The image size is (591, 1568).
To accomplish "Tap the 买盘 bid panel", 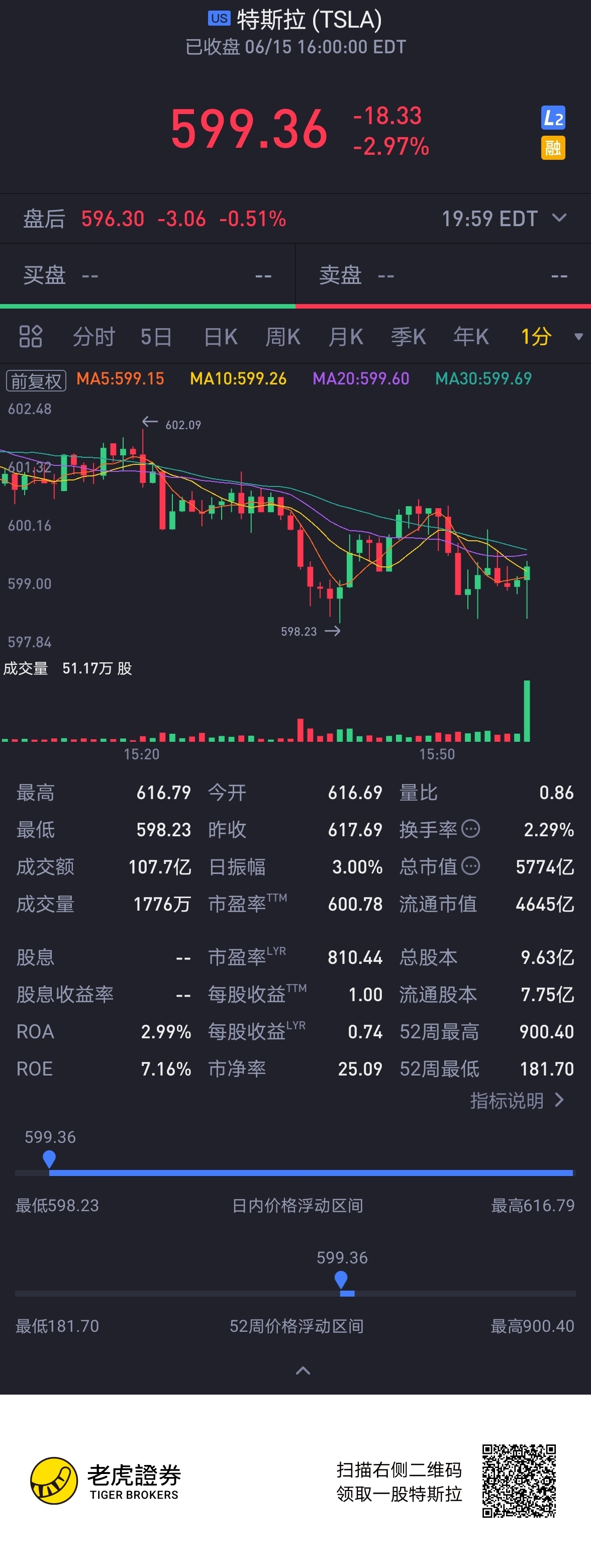I will (x=147, y=275).
